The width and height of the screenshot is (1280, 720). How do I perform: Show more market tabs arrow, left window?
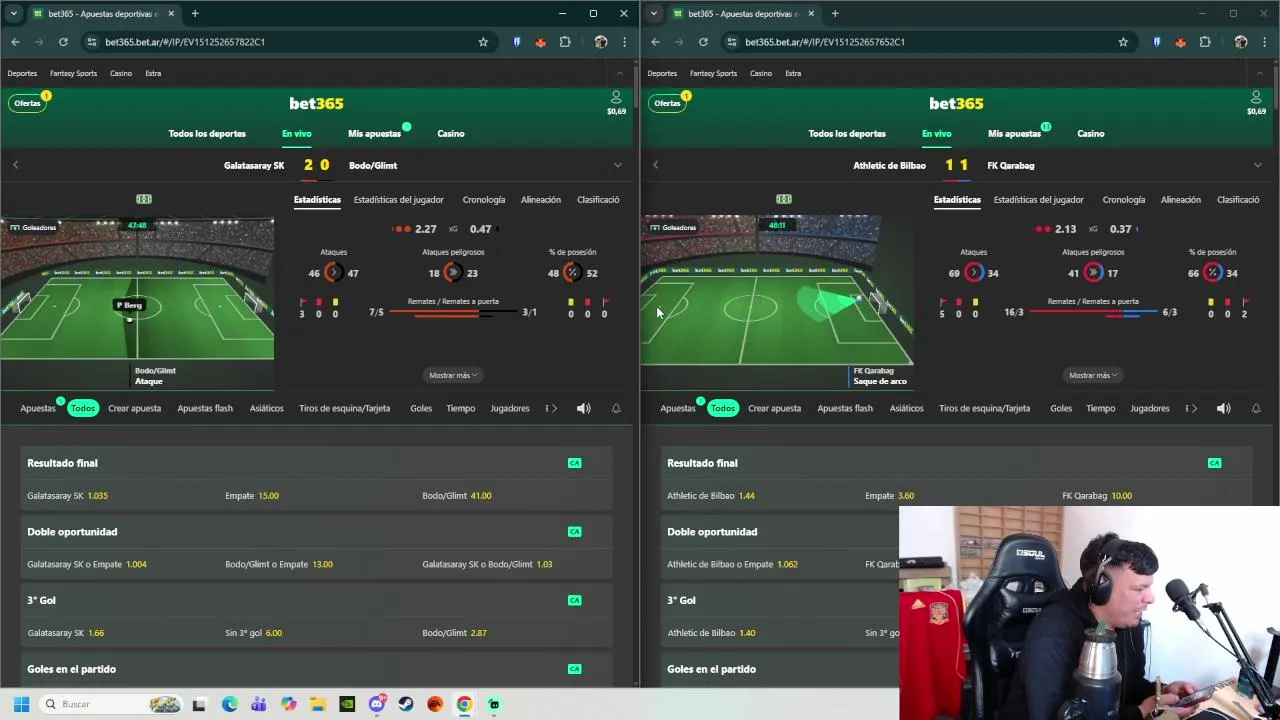point(554,408)
